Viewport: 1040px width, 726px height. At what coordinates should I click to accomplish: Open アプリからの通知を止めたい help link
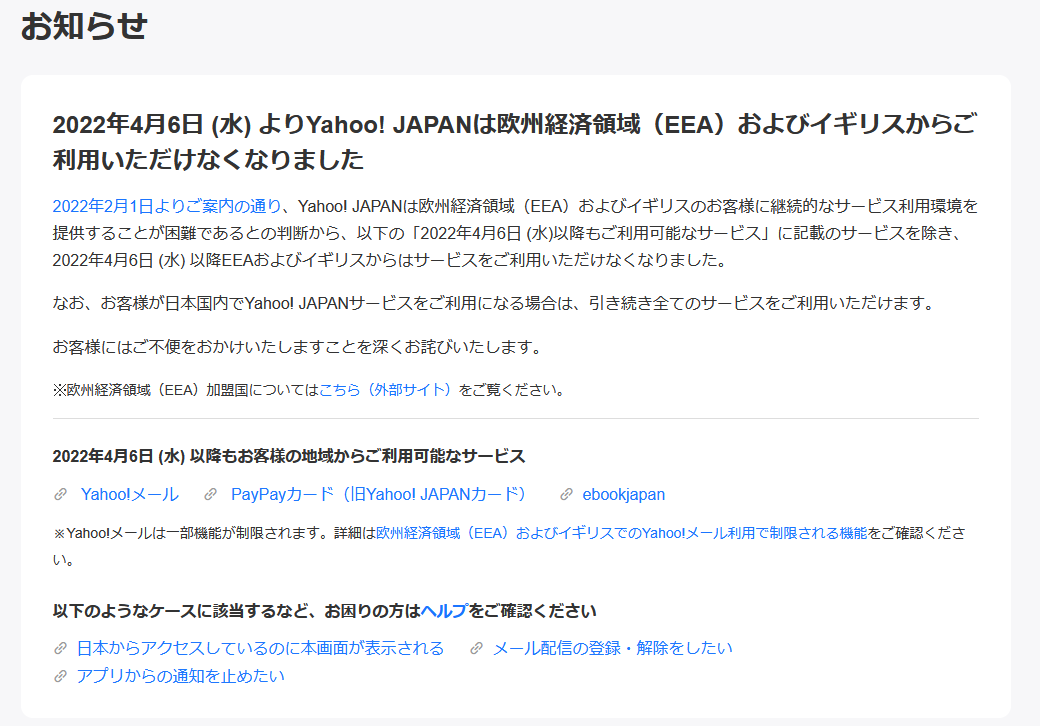pyautogui.click(x=180, y=676)
